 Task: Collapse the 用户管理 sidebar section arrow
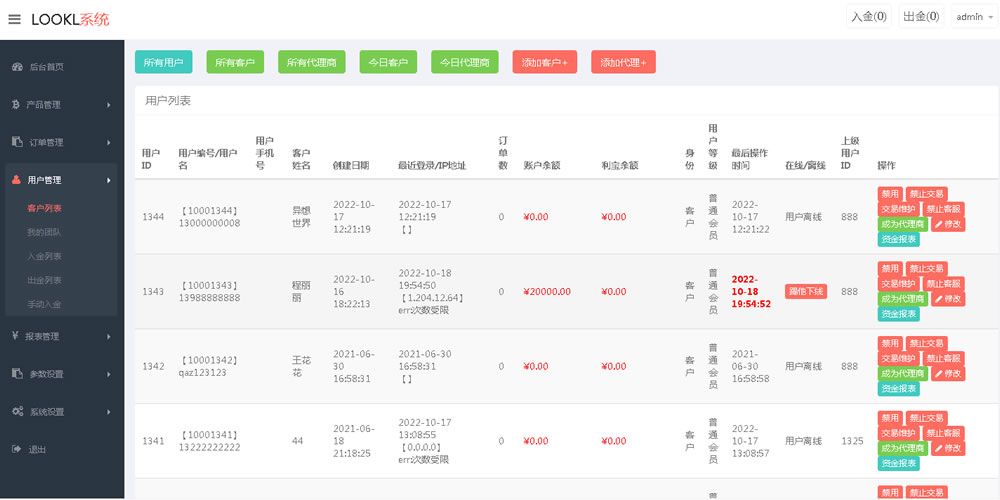click(109, 180)
